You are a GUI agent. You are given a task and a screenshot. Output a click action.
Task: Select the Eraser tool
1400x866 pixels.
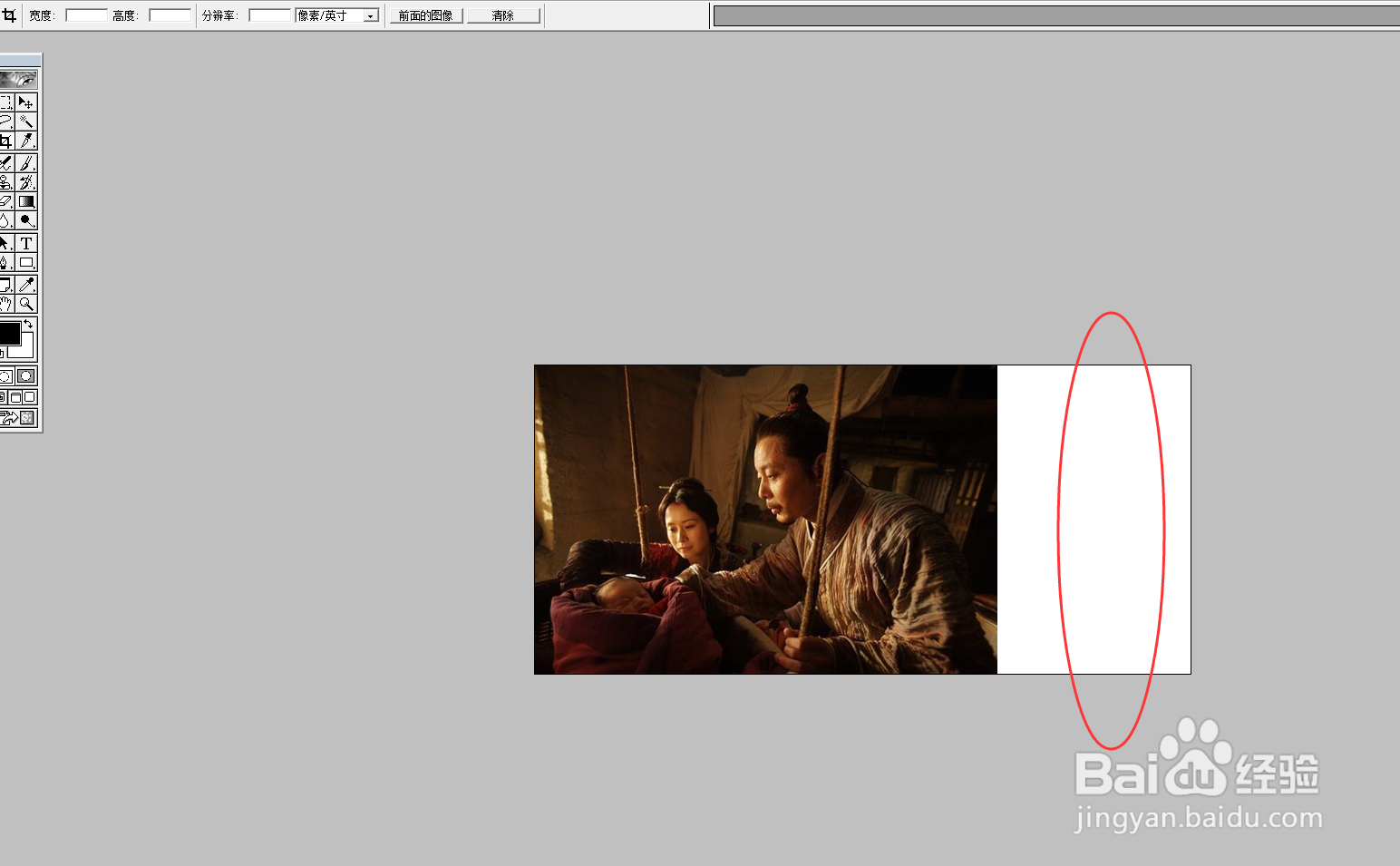pyautogui.click(x=5, y=201)
